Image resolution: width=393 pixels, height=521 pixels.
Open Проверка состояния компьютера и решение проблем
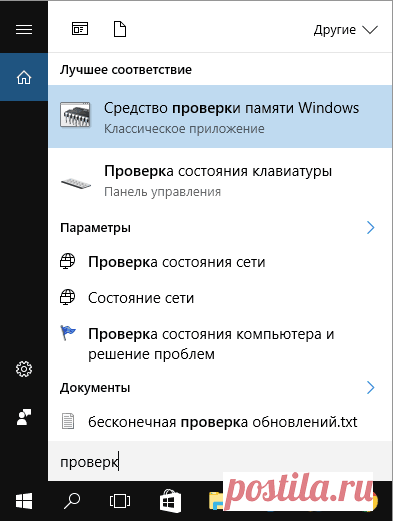(x=220, y=343)
